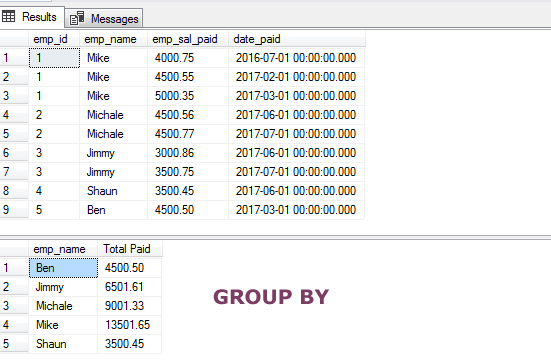Select row header 5 in bottom grid
Image resolution: width=551 pixels, height=361 pixels.
coord(14,344)
